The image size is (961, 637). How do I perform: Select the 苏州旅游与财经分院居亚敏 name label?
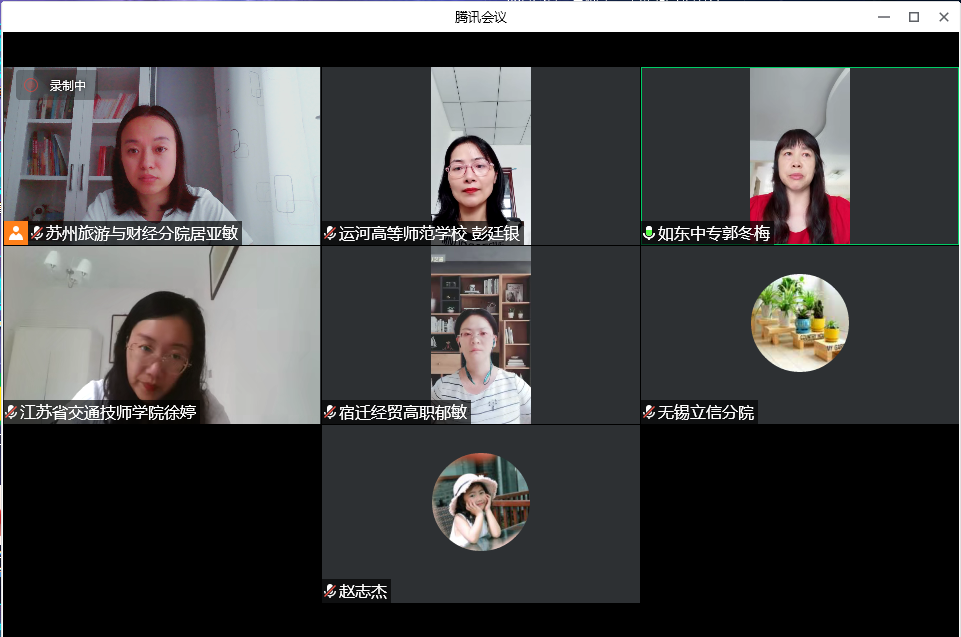[141, 234]
